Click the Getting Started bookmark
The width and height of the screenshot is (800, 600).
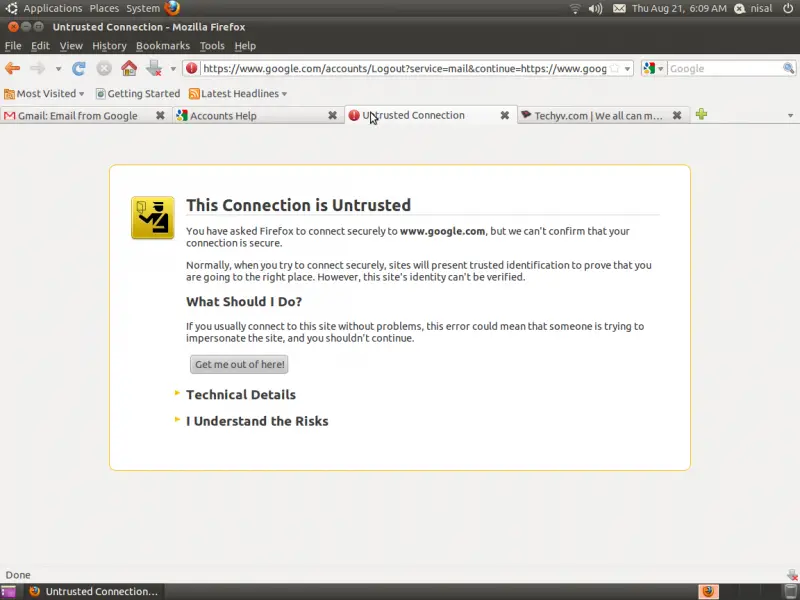click(138, 93)
